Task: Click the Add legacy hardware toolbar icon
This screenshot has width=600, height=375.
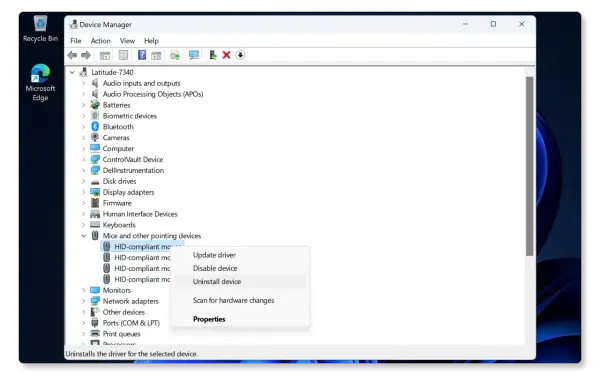Action: pos(213,55)
